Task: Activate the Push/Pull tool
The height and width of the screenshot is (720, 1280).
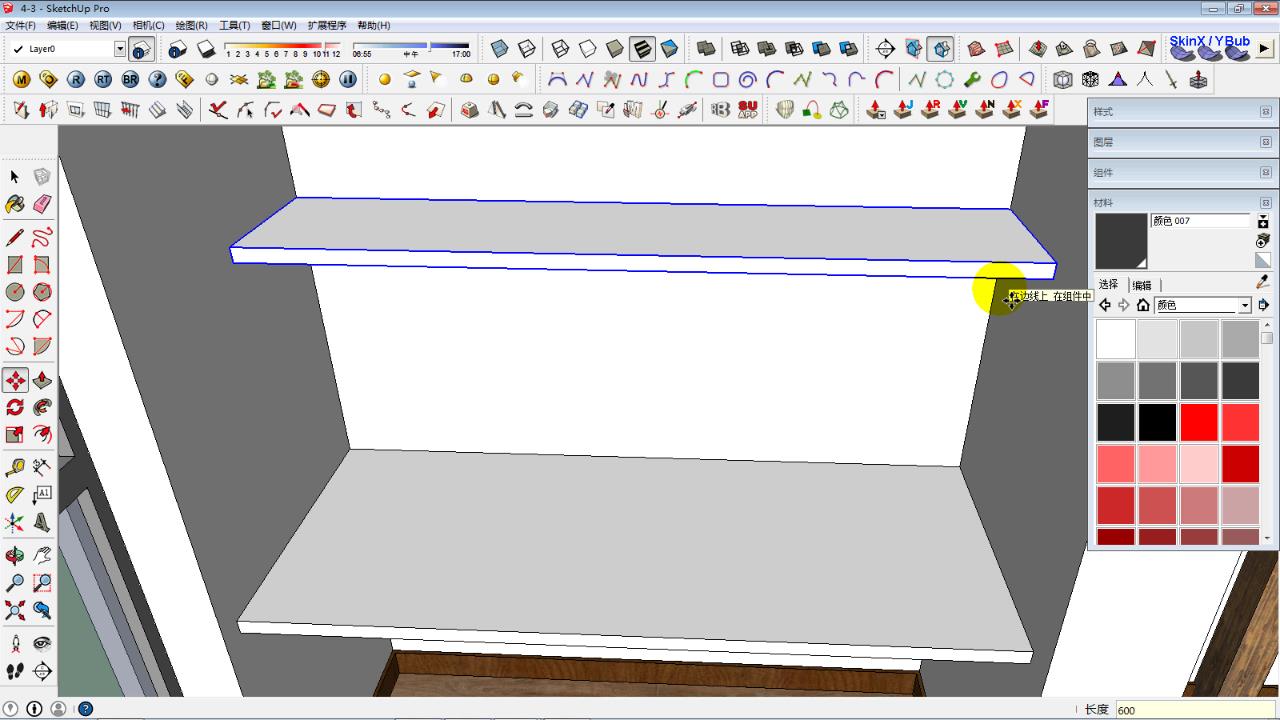Action: 42,380
